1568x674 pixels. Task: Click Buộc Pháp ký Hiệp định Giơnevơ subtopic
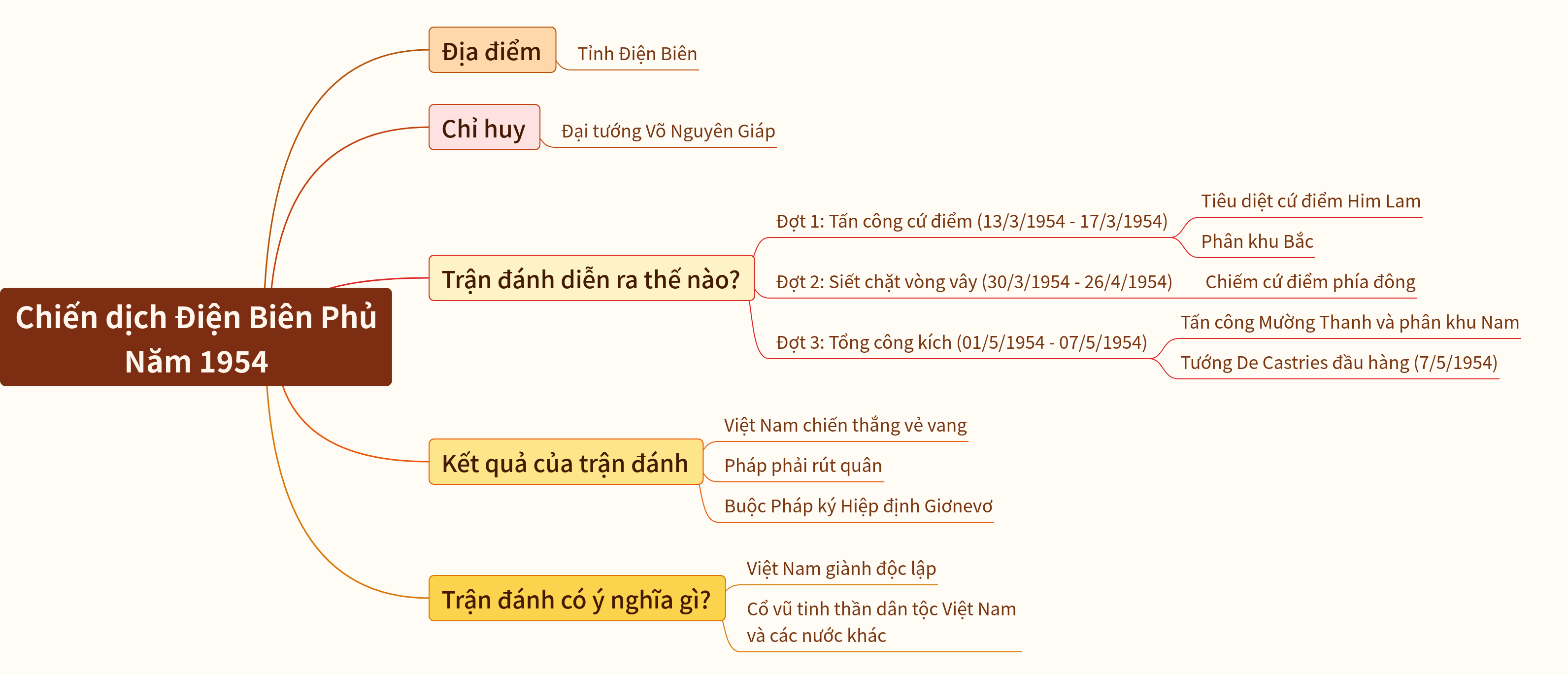[858, 506]
